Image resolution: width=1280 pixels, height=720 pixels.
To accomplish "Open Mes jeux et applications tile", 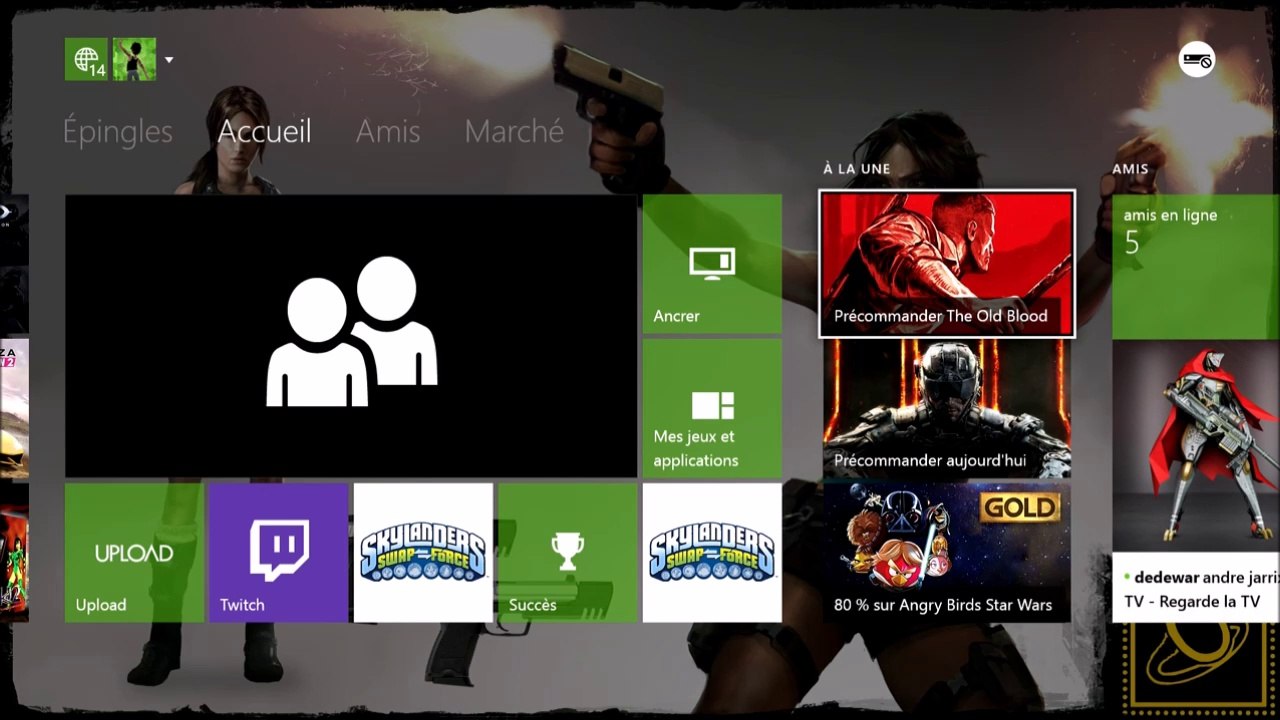I will click(712, 408).
